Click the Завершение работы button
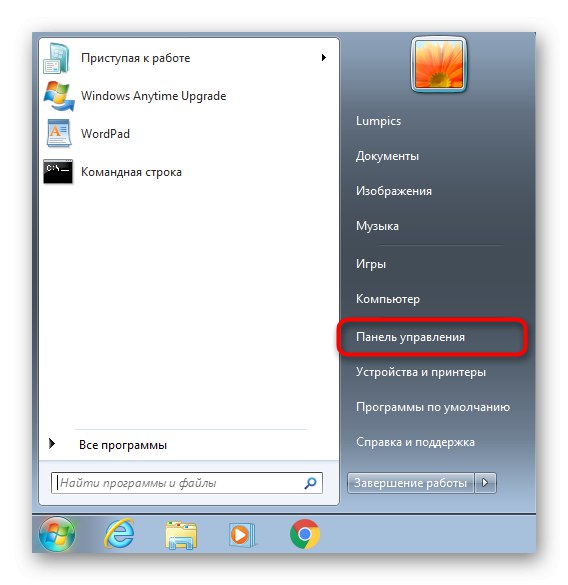Viewport: 568px width, 585px height. (x=411, y=483)
